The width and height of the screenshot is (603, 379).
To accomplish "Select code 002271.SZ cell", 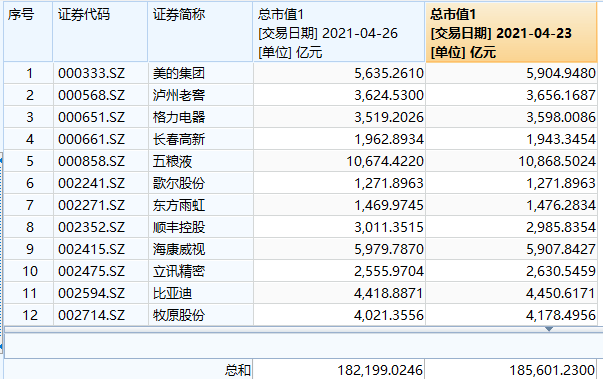I will tap(100, 205).
